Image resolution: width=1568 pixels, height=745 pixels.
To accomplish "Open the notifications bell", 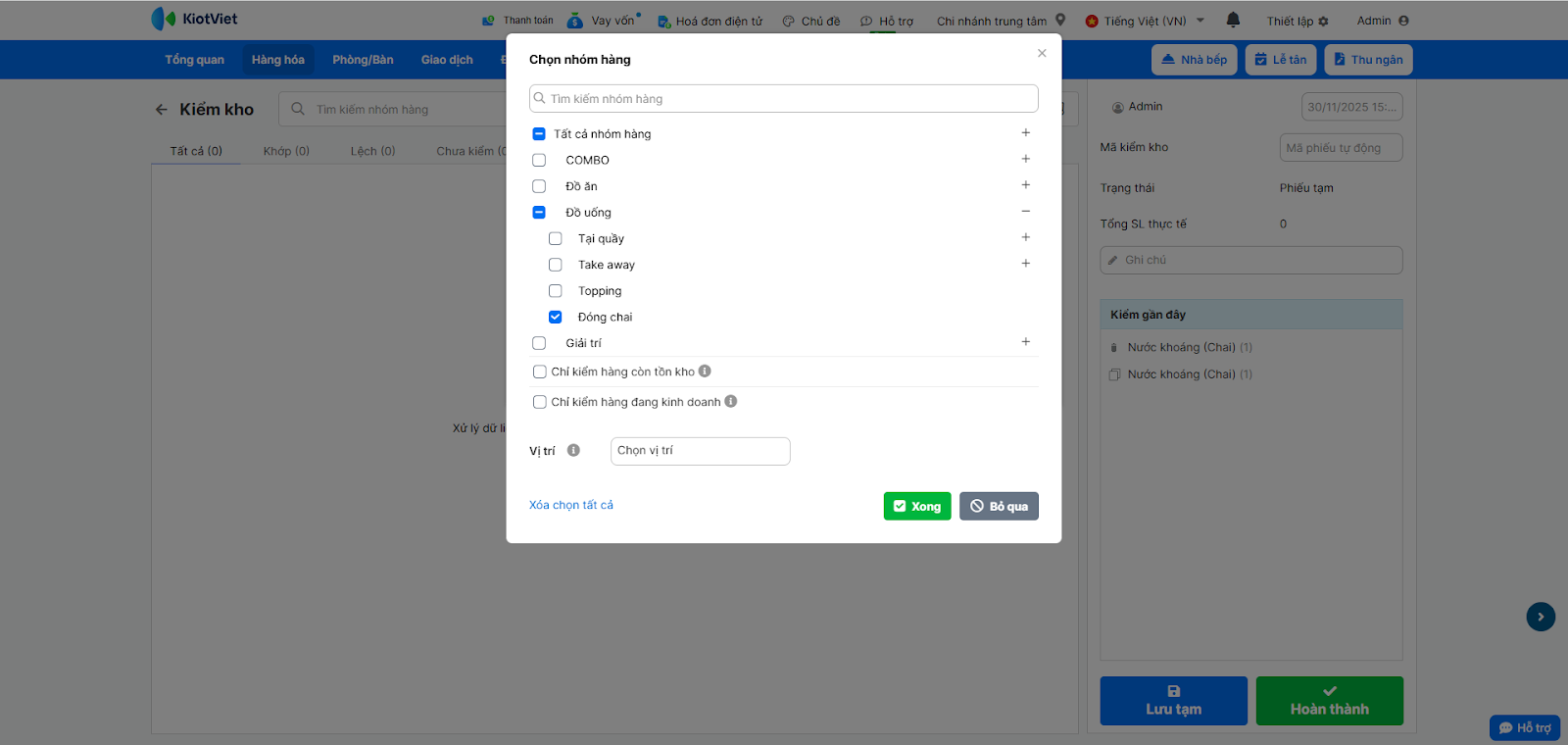I will click(1233, 20).
